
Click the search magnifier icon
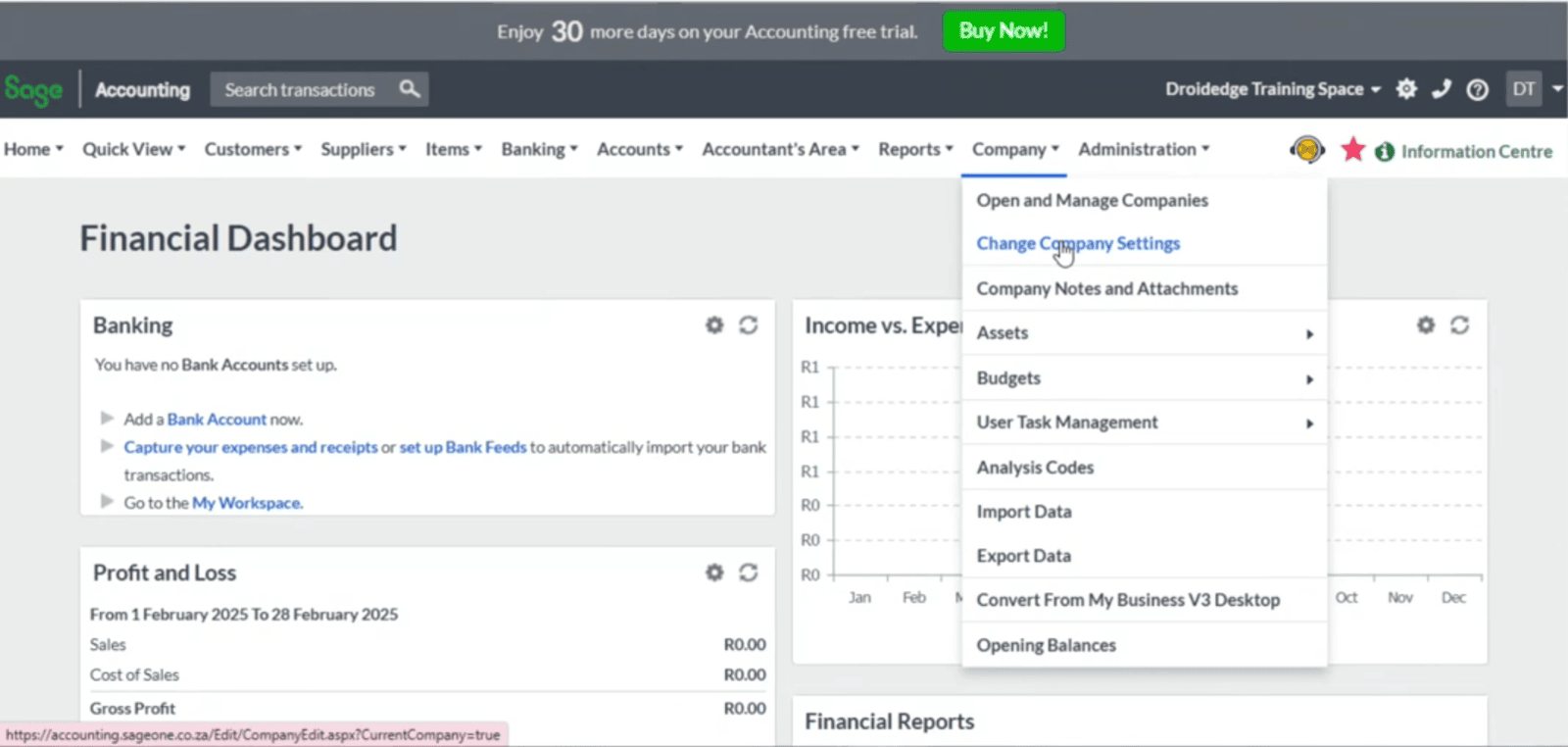(x=410, y=89)
